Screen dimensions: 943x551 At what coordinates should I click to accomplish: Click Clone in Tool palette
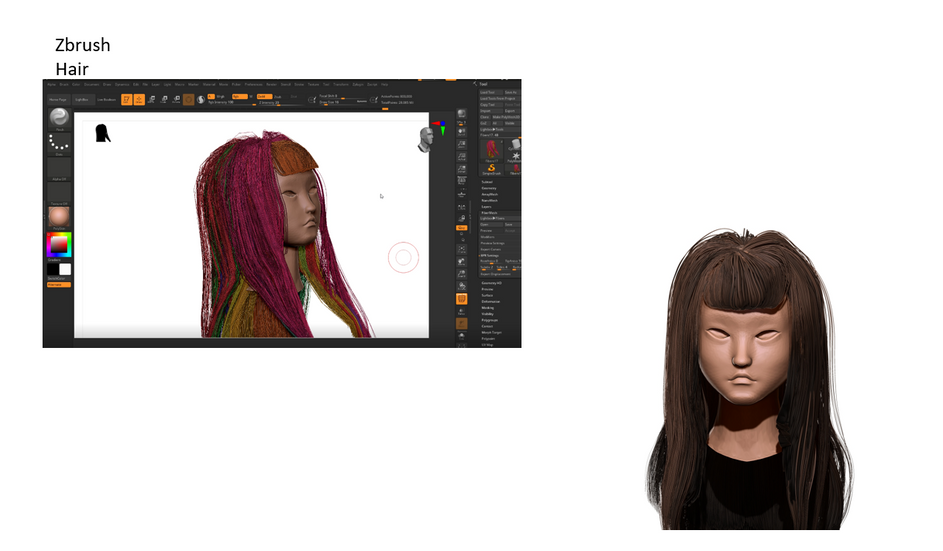click(485, 117)
